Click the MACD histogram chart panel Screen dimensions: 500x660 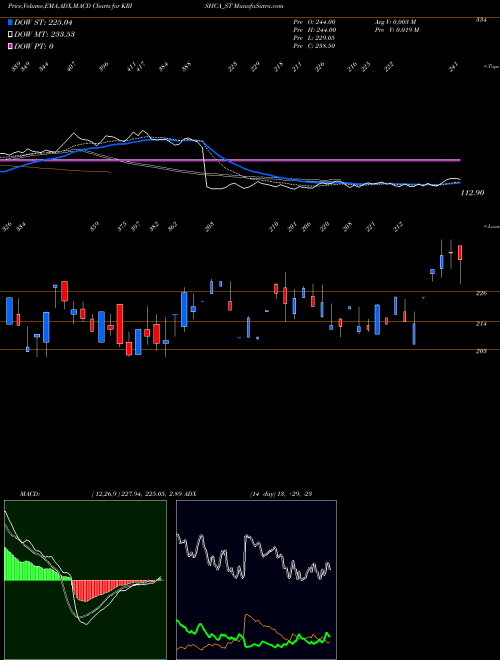coord(85,580)
